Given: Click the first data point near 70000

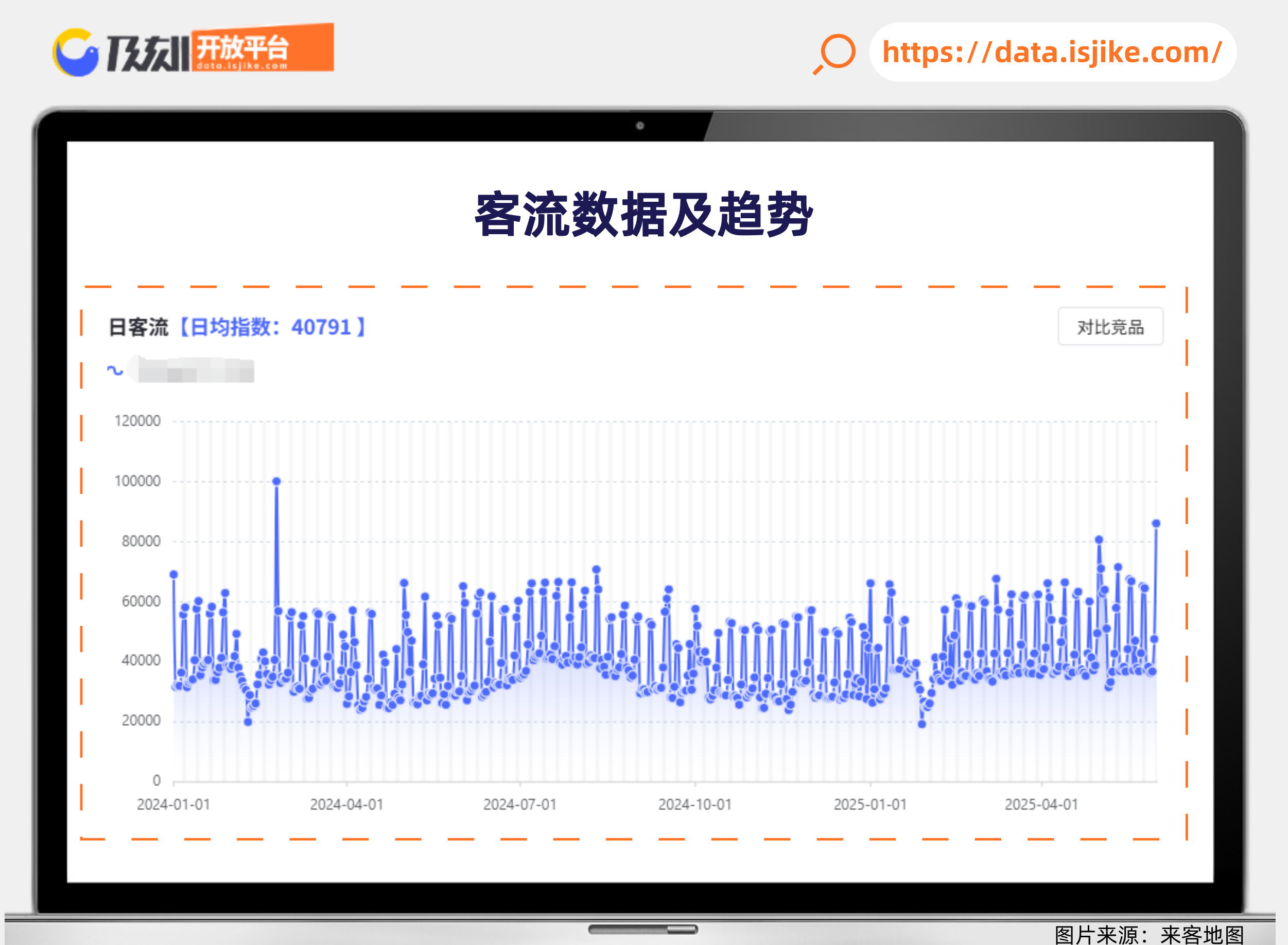Looking at the screenshot, I should point(174,574).
